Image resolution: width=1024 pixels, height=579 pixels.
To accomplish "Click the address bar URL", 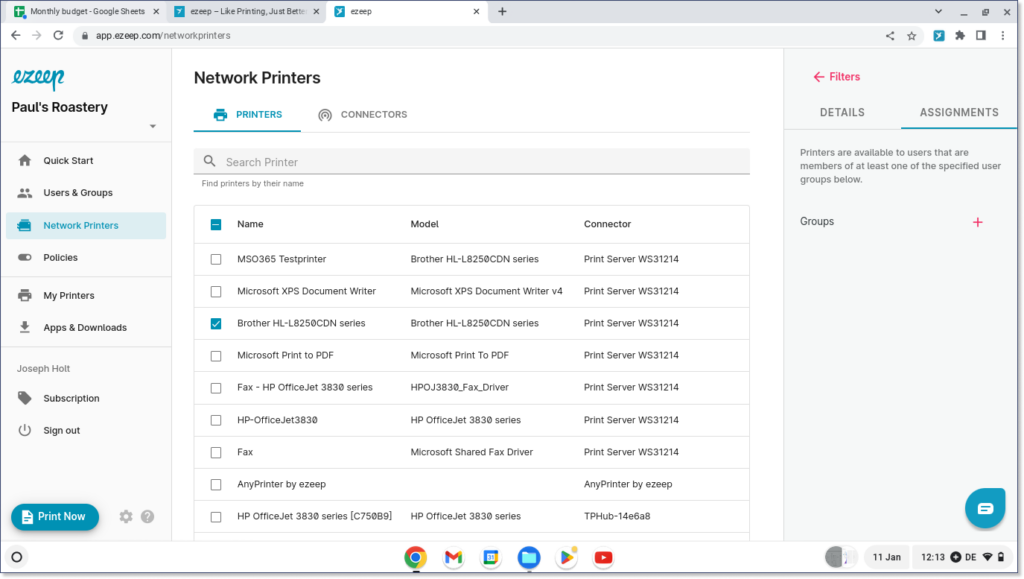I will click(163, 36).
